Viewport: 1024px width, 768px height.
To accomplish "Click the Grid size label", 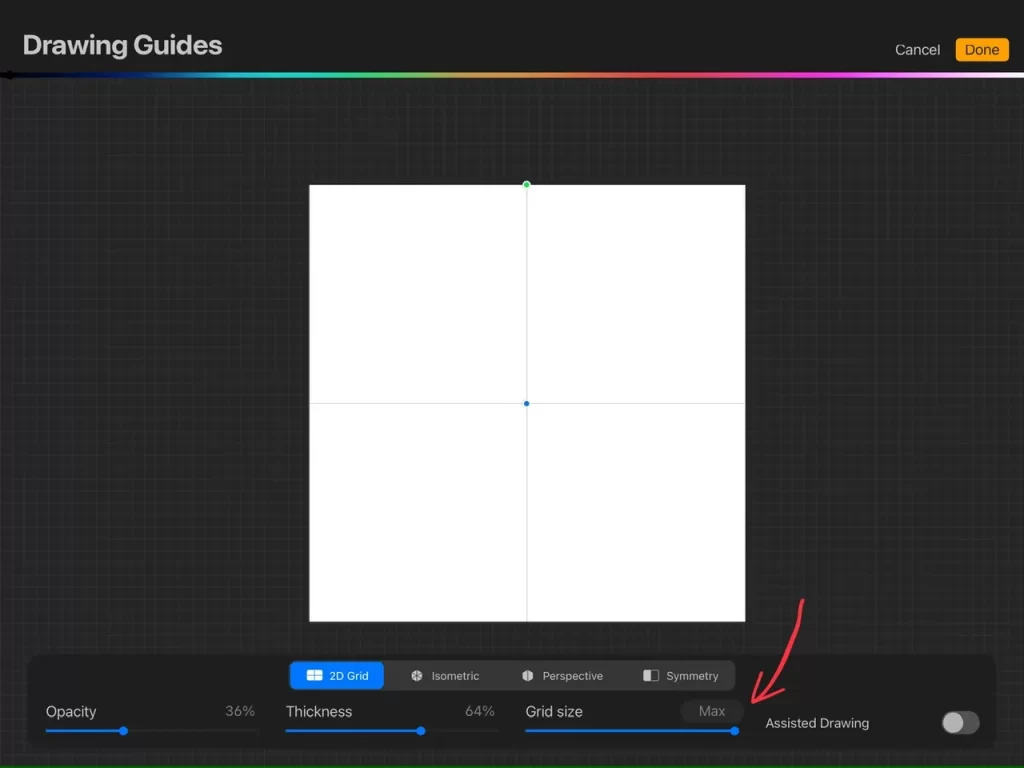I will 554,712.
